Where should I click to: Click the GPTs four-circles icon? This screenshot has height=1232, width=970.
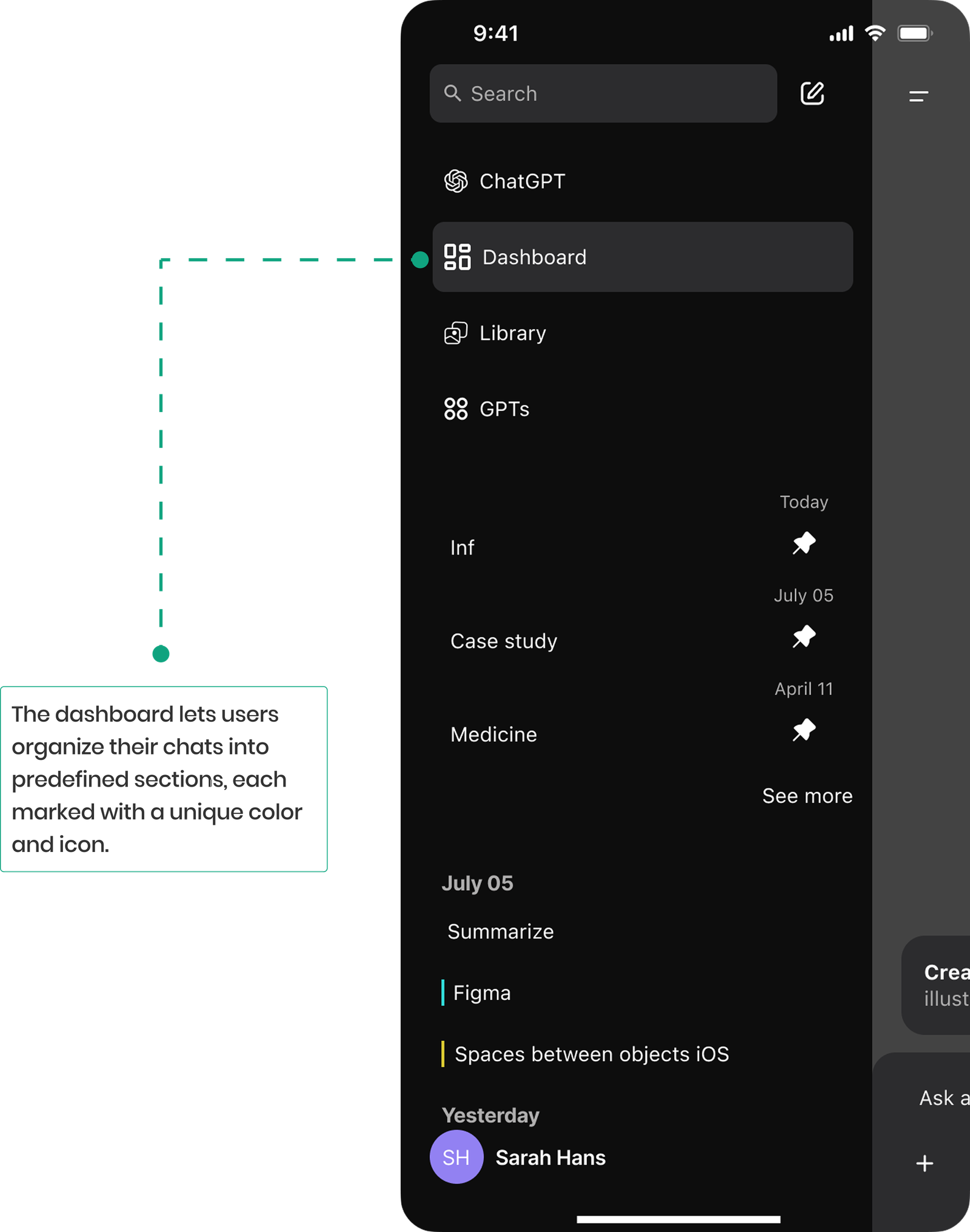pos(456,409)
